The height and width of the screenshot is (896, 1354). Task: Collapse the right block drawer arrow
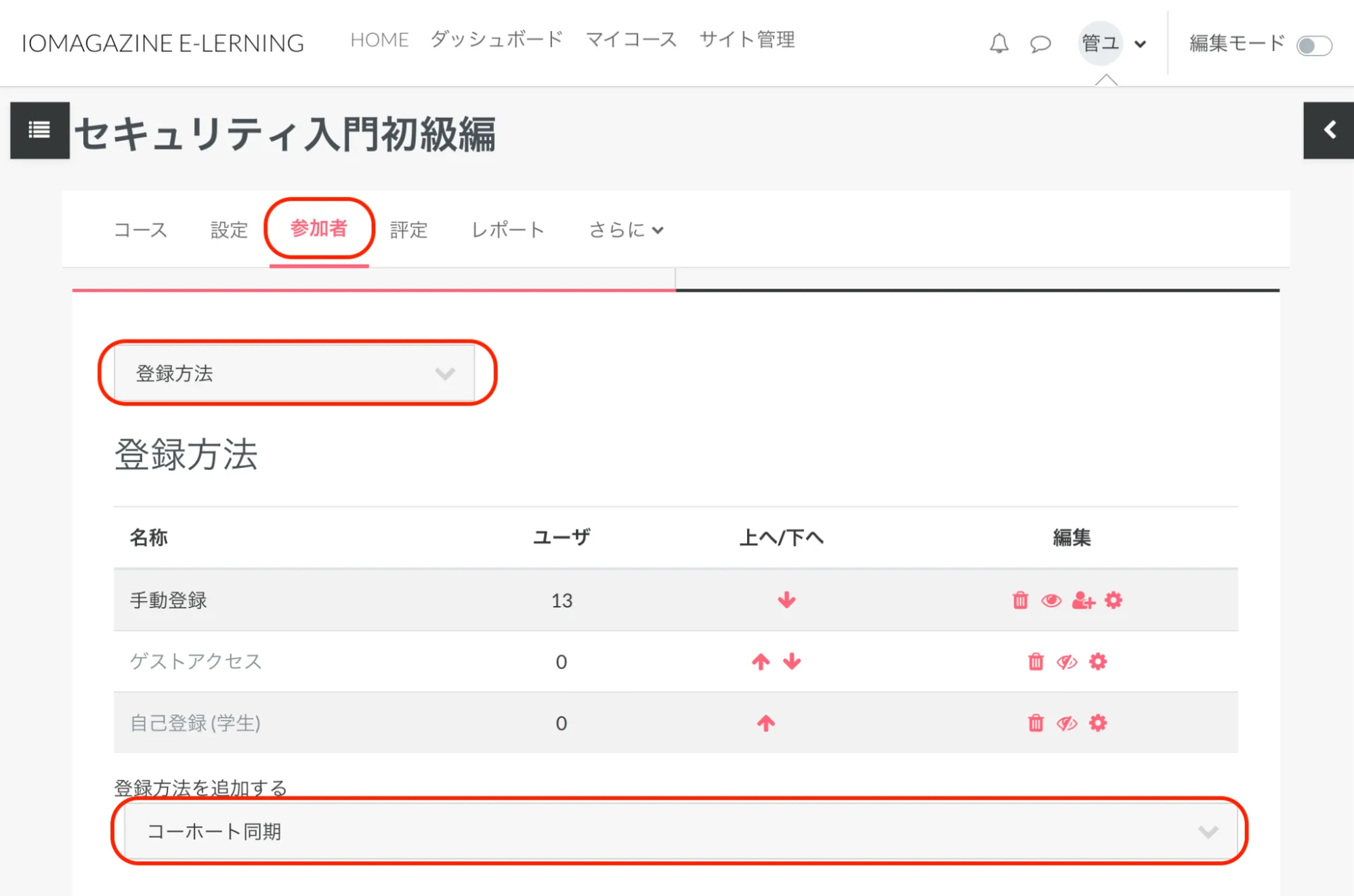click(x=1329, y=130)
